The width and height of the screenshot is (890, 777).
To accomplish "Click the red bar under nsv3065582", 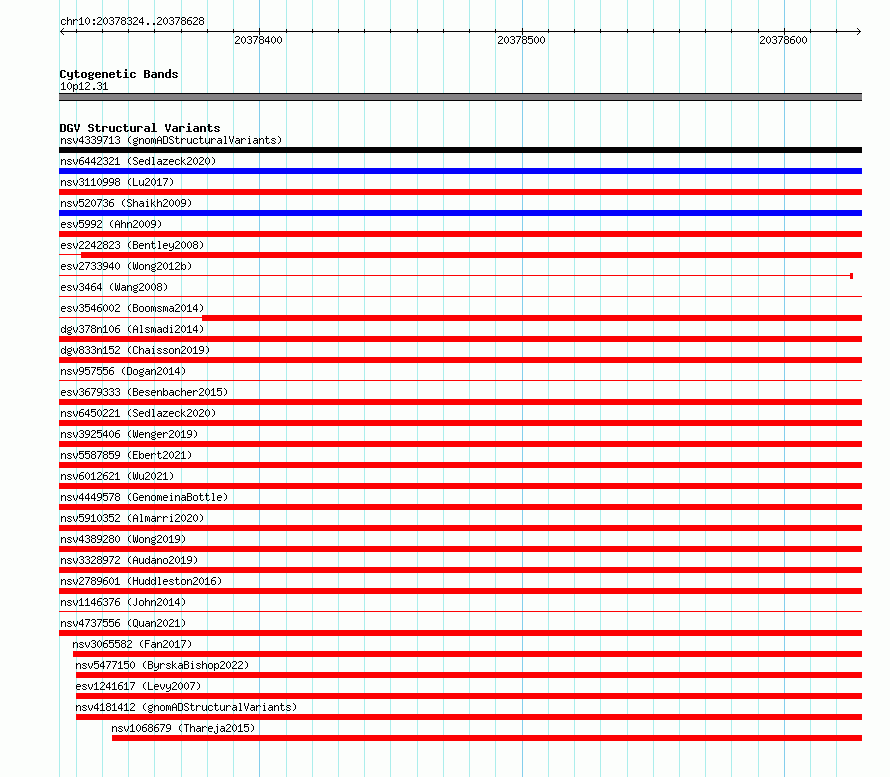I will pos(468,654).
